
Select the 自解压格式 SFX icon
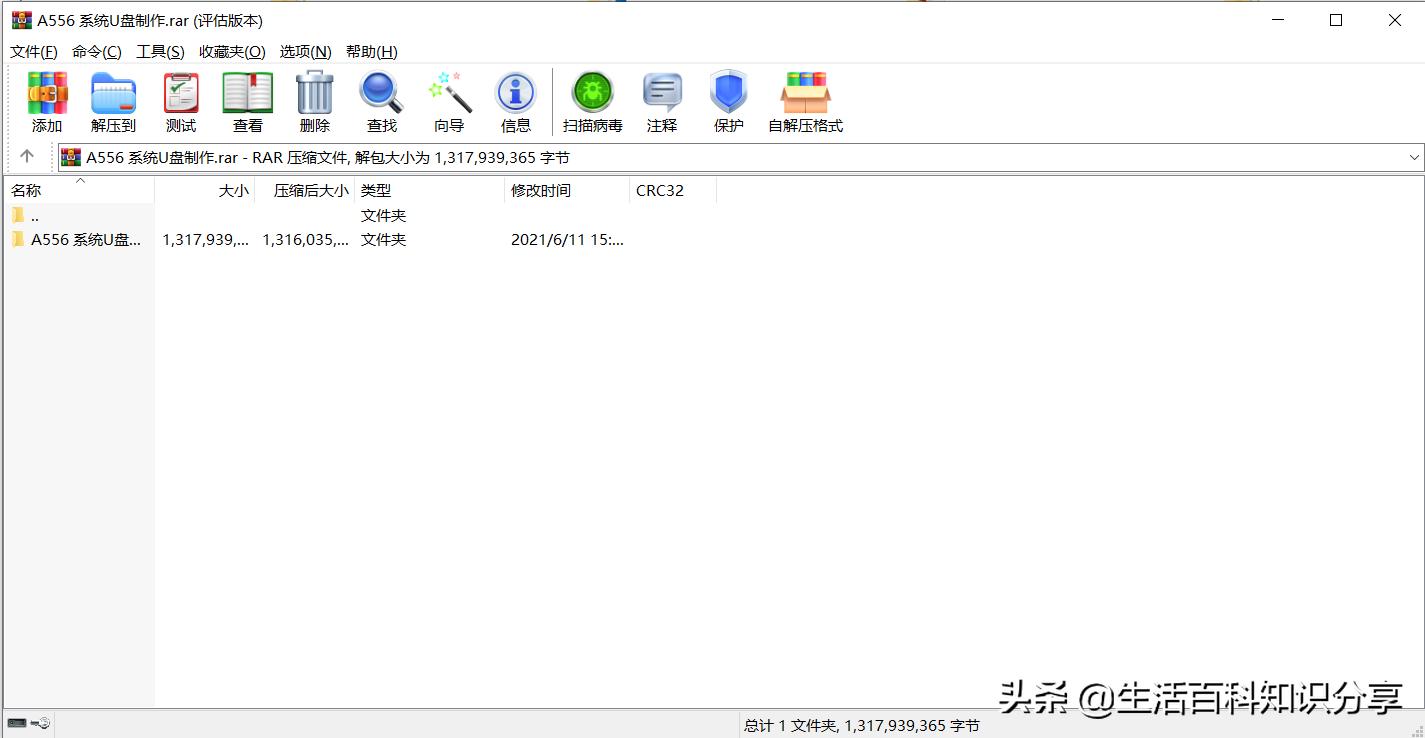(x=805, y=100)
